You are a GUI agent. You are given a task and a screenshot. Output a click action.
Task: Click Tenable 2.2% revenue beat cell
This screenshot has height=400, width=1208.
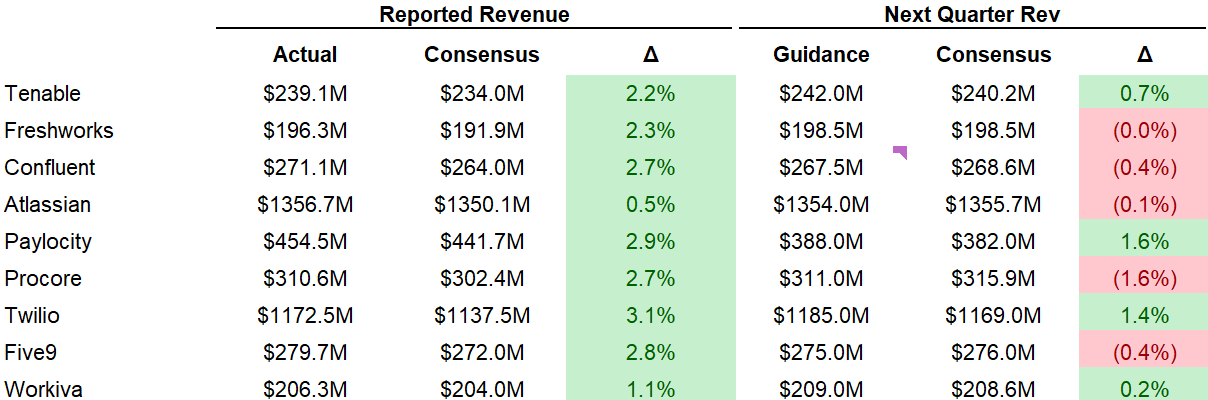(x=650, y=94)
